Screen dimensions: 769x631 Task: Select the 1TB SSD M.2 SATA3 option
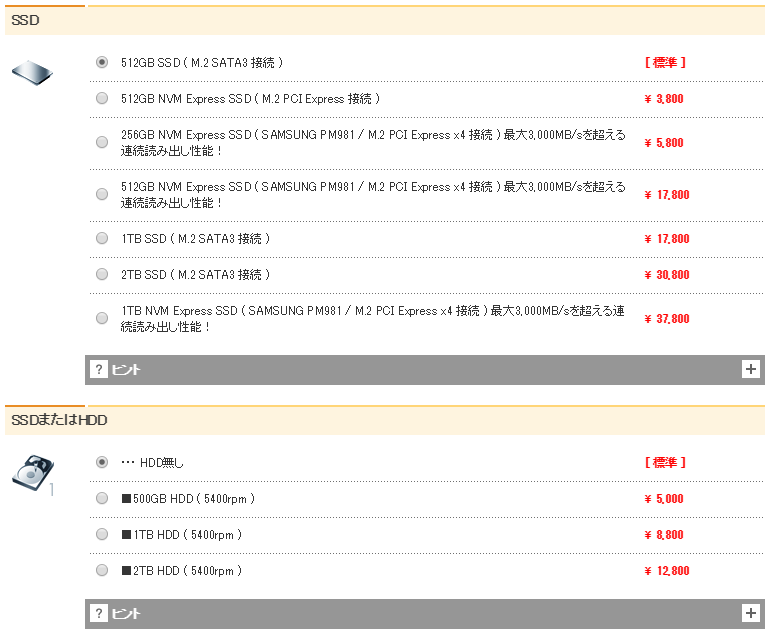point(102,238)
